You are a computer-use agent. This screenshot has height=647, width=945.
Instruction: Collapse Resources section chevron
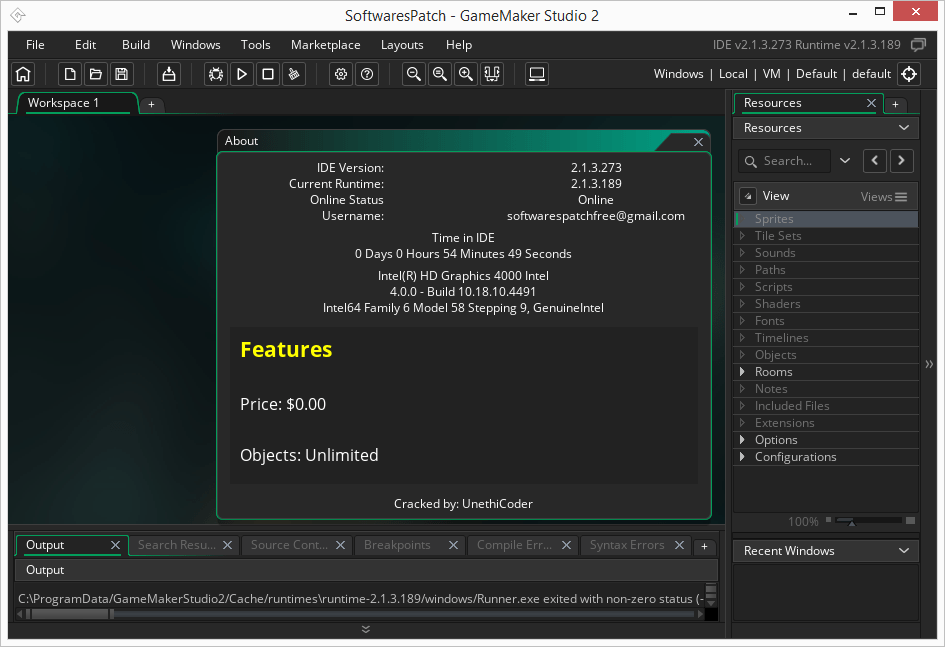pyautogui.click(x=903, y=128)
